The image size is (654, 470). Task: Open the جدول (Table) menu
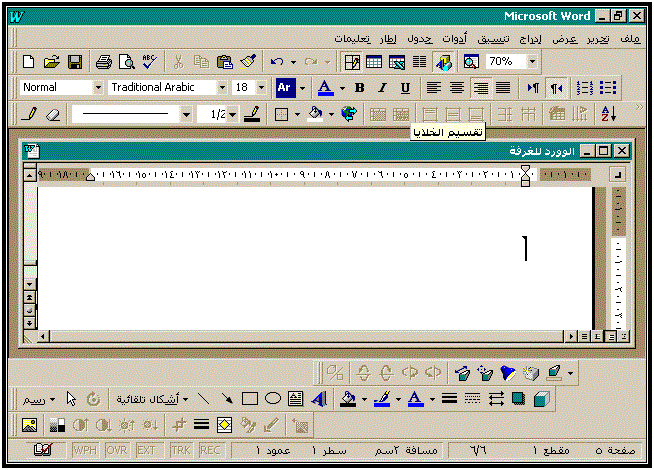419,39
